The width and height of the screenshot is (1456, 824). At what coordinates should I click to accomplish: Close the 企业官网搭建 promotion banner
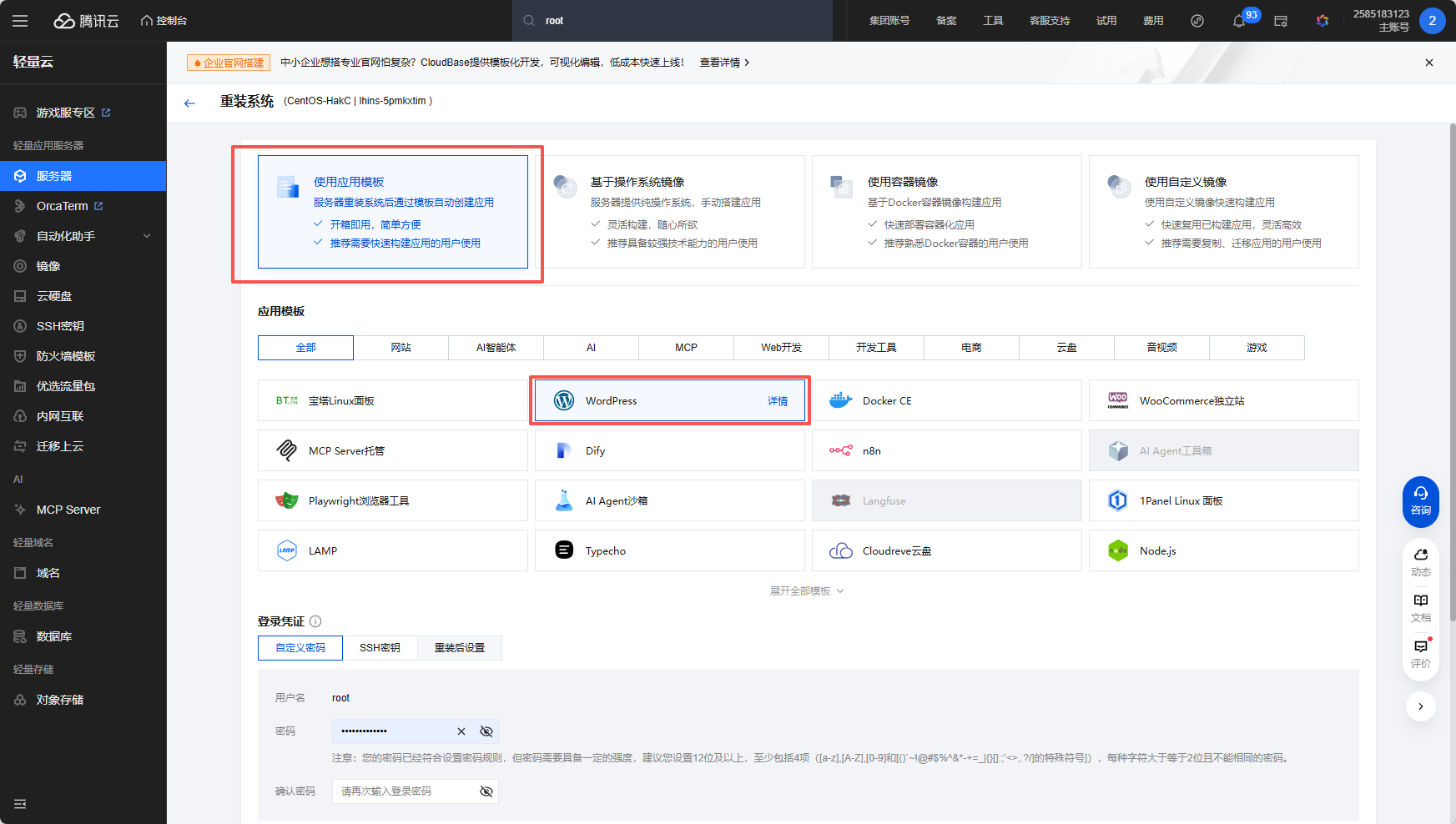(1429, 63)
